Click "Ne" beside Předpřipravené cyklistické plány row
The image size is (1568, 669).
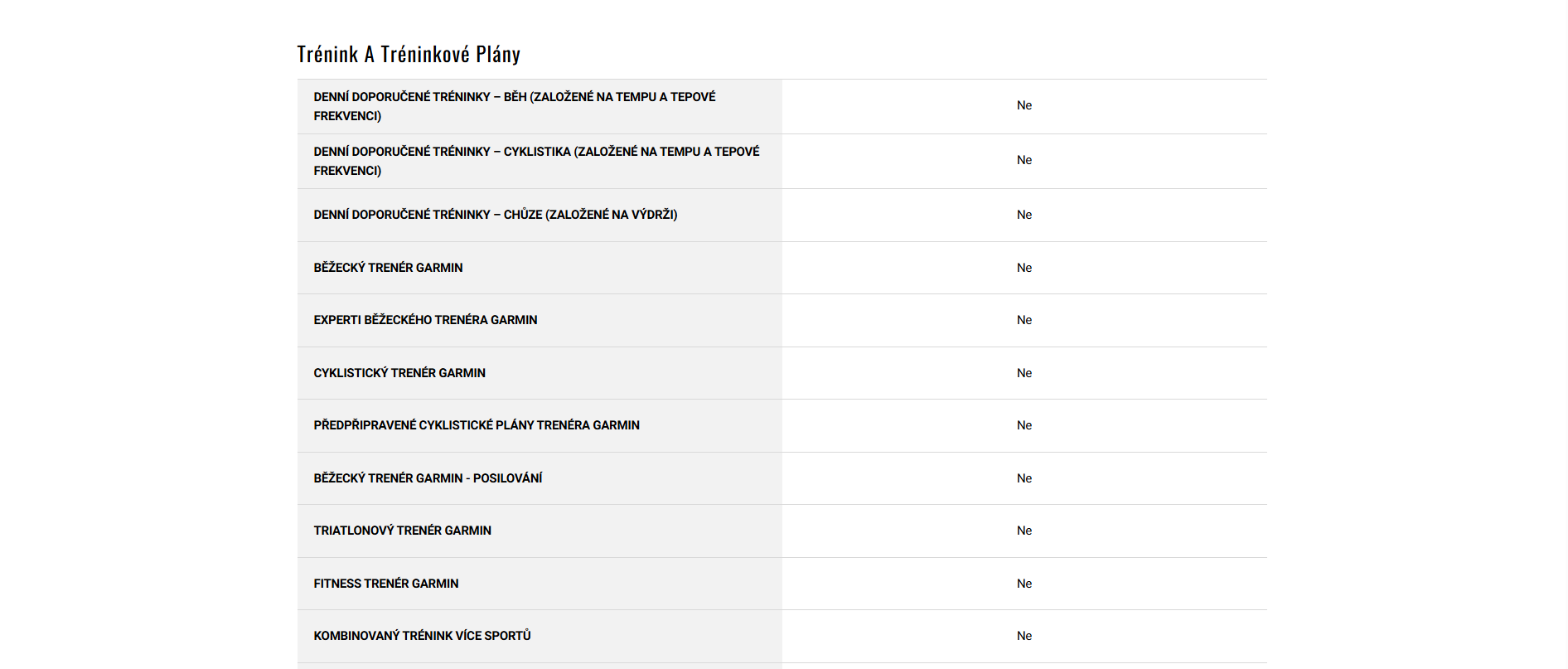click(1024, 425)
